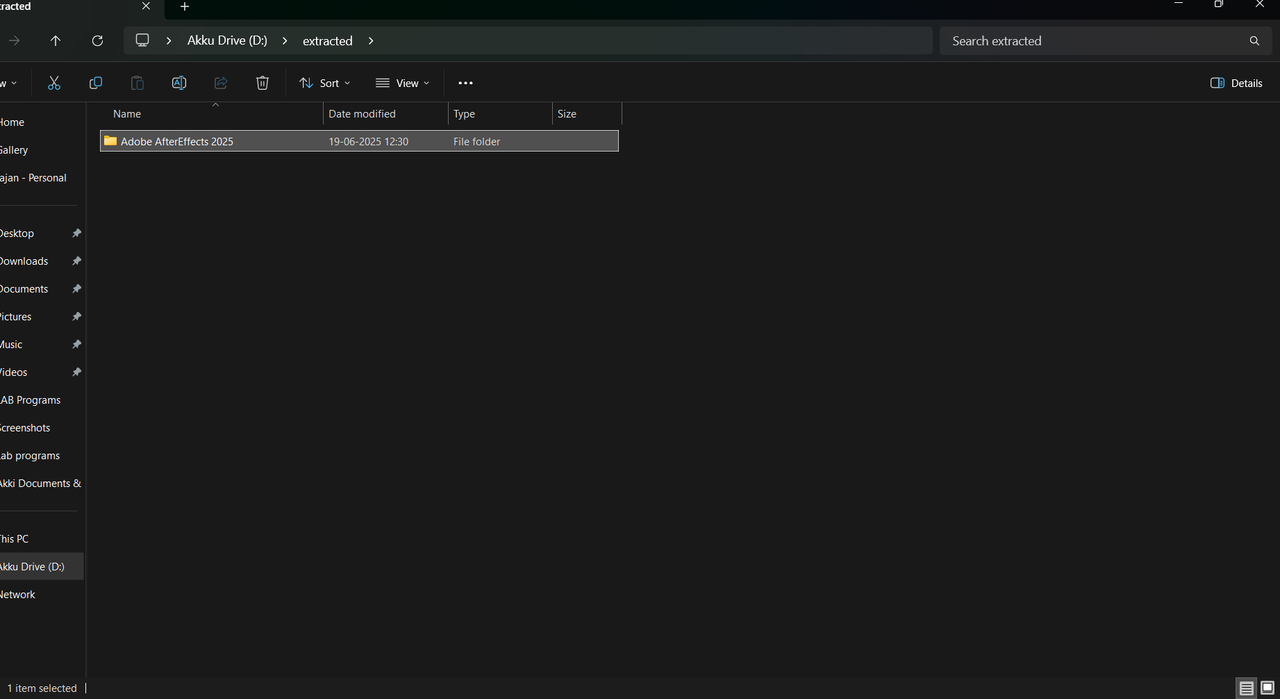1280x699 pixels.
Task: Switch to details list view icon in status bar
Action: point(1246,688)
